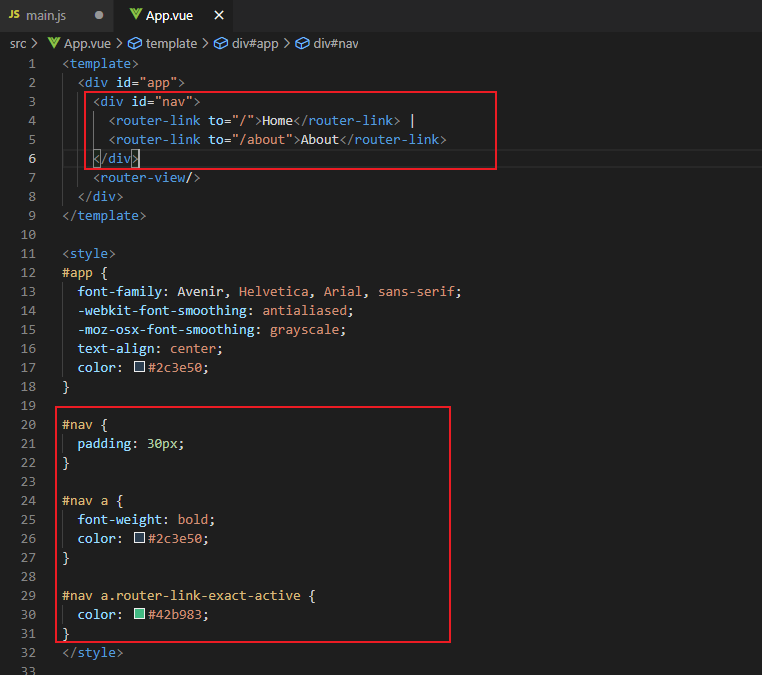The width and height of the screenshot is (762, 675).
Task: Switch to the main.js tab
Action: [56, 16]
